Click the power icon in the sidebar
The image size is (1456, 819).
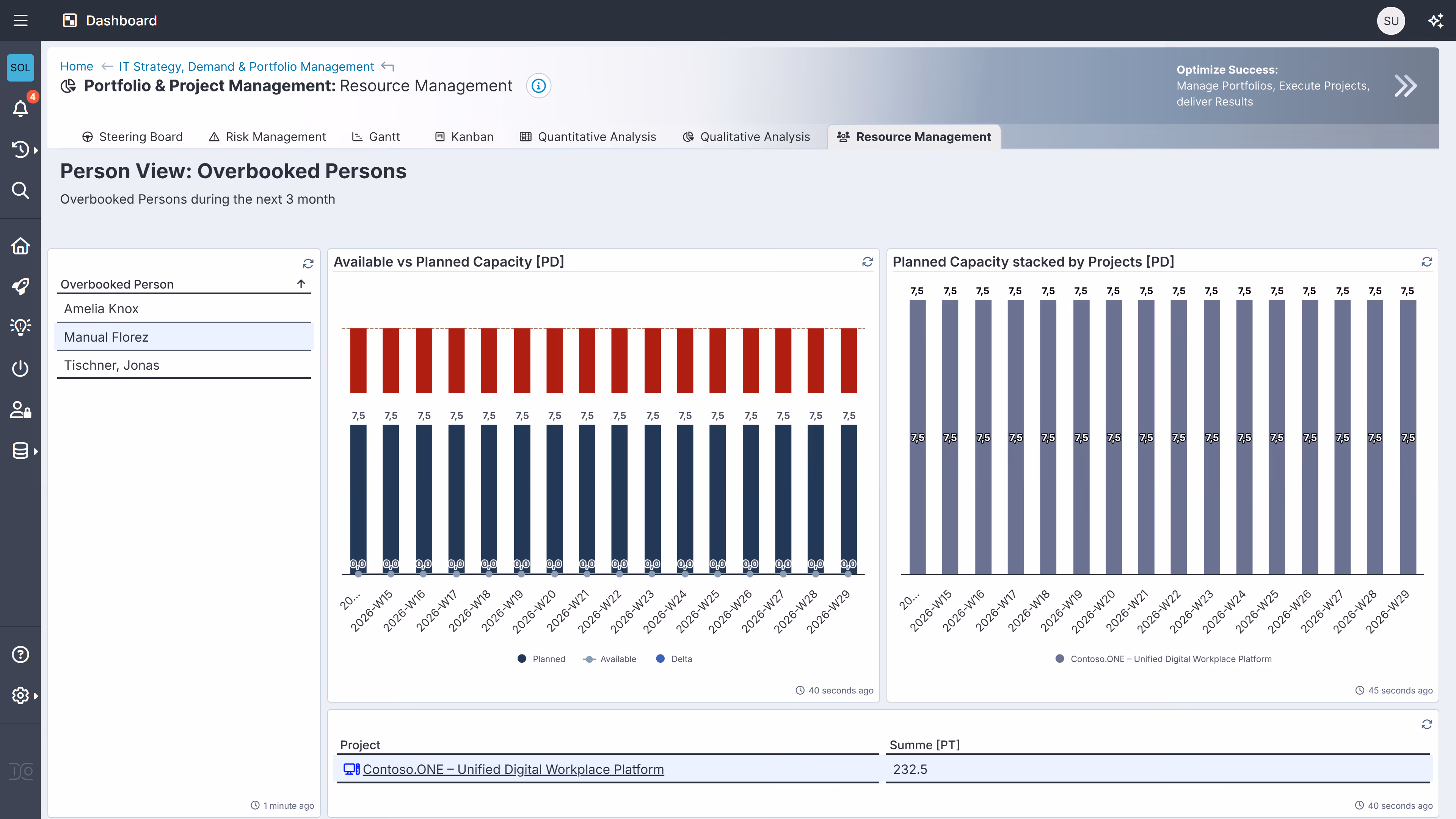[20, 369]
